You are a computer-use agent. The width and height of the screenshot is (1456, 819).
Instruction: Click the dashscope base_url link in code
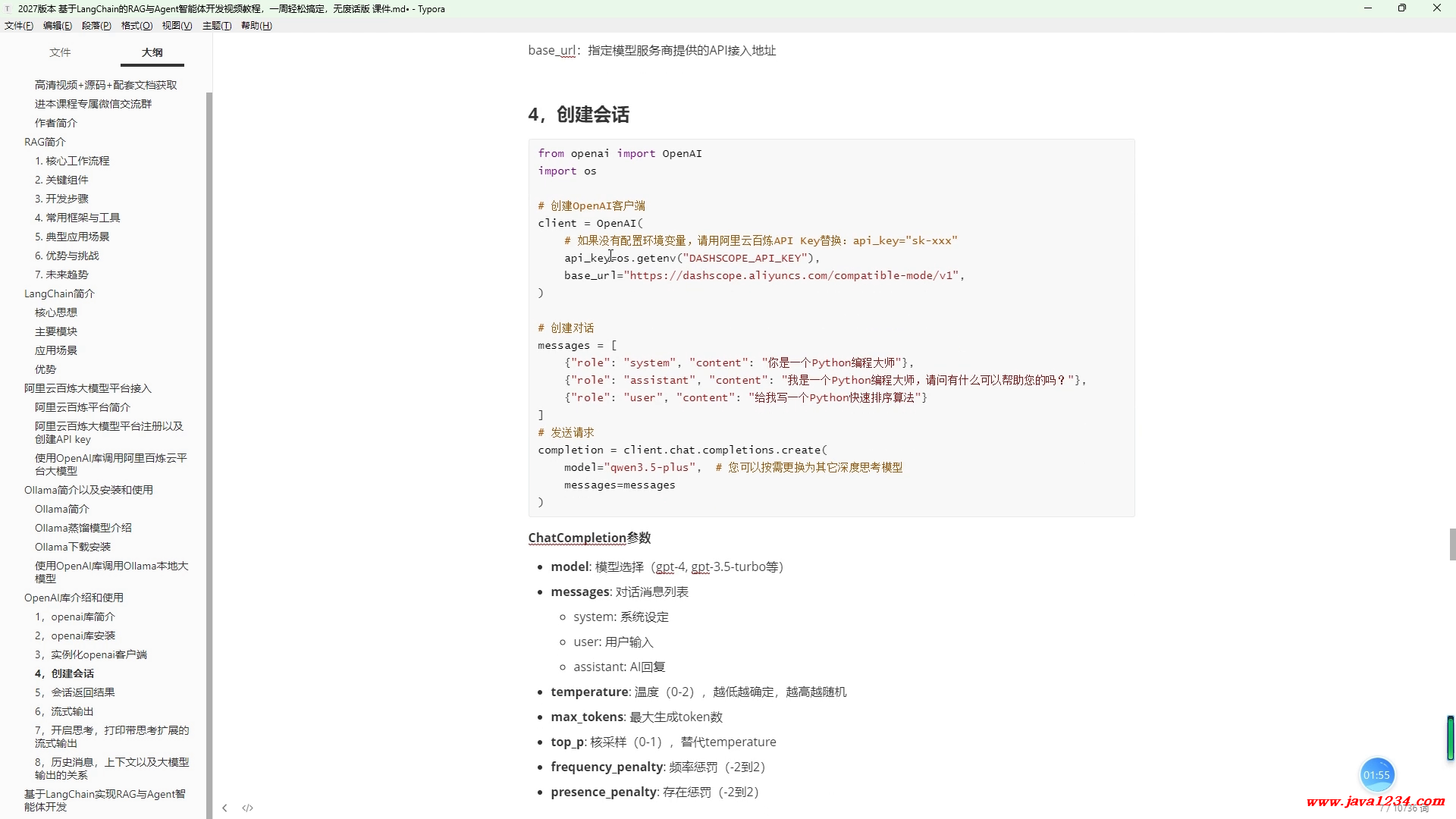click(794, 275)
